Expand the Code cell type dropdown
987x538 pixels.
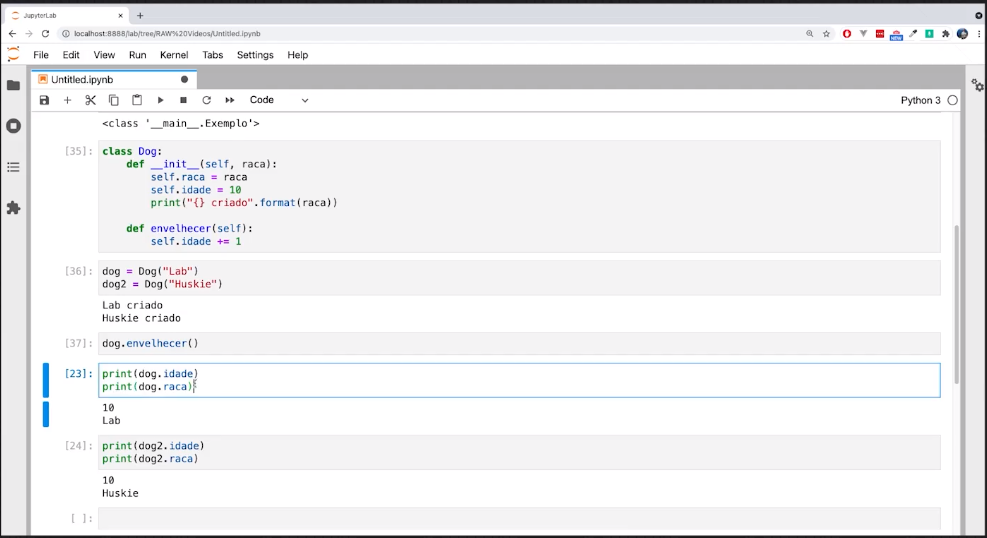click(x=279, y=100)
